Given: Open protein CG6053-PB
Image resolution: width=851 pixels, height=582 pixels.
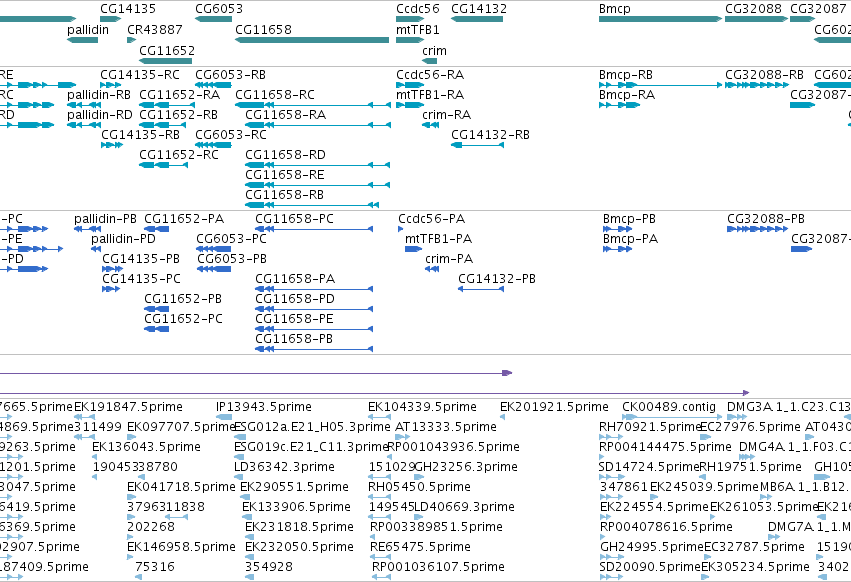Looking at the screenshot, I should click(x=232, y=259).
